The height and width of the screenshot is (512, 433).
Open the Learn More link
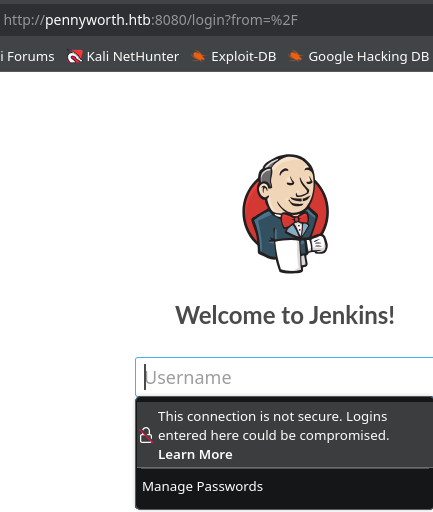click(195, 454)
